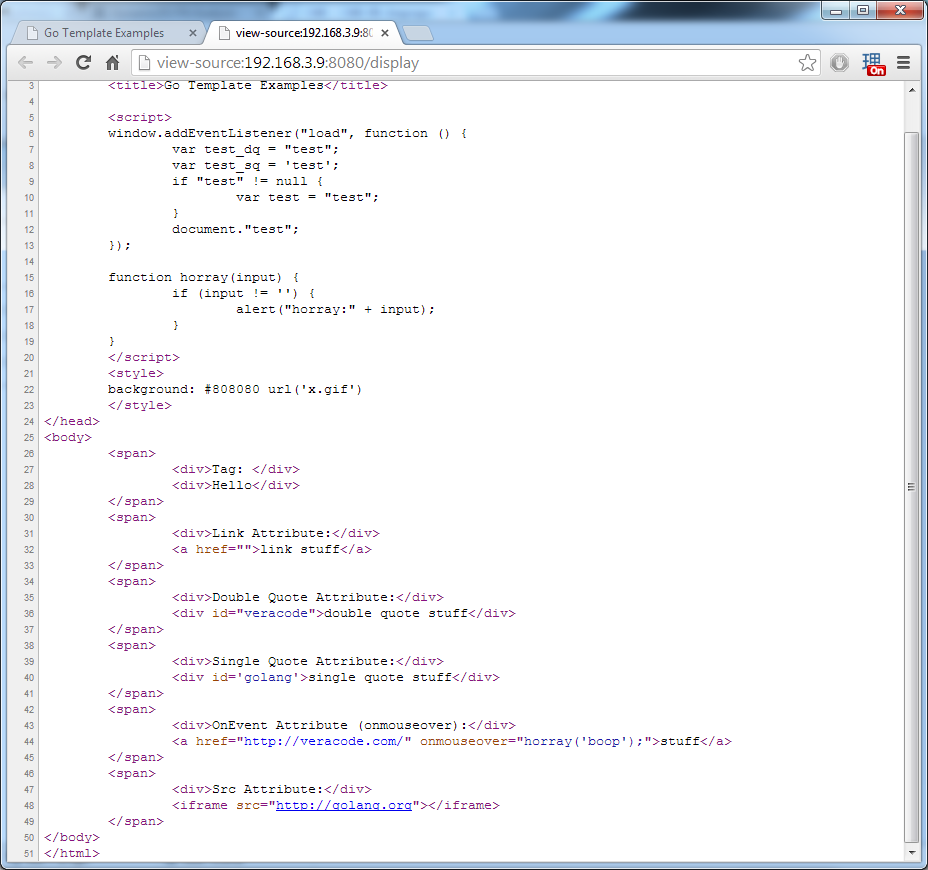
Task: Click the http://veracode.com/ href value
Action: click(324, 742)
